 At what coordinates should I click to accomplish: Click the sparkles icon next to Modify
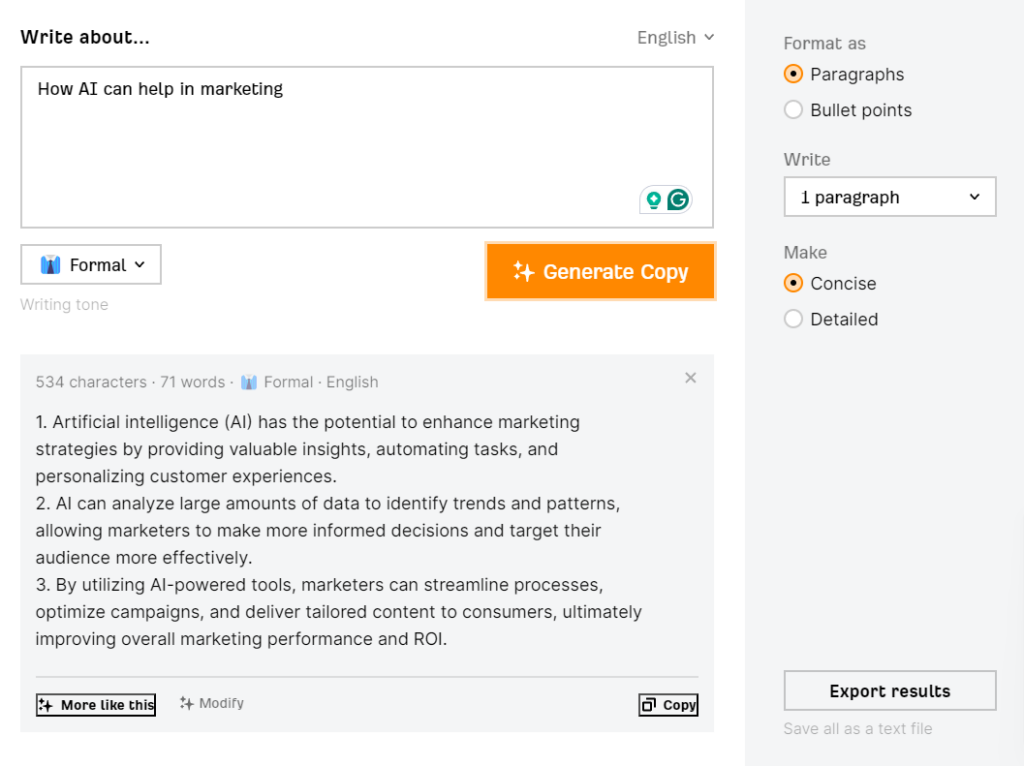pos(187,703)
